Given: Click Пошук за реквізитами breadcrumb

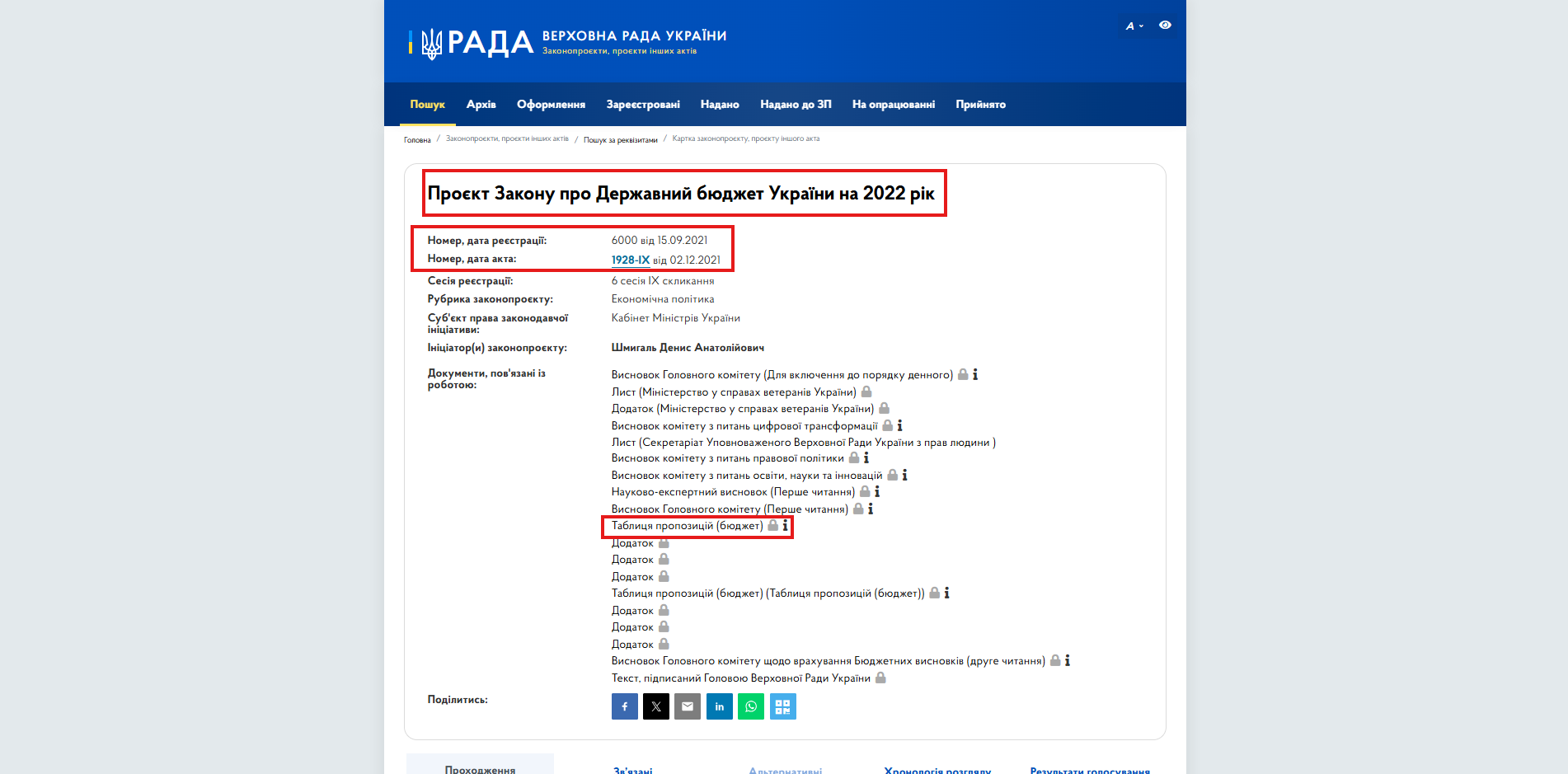Looking at the screenshot, I should point(621,139).
